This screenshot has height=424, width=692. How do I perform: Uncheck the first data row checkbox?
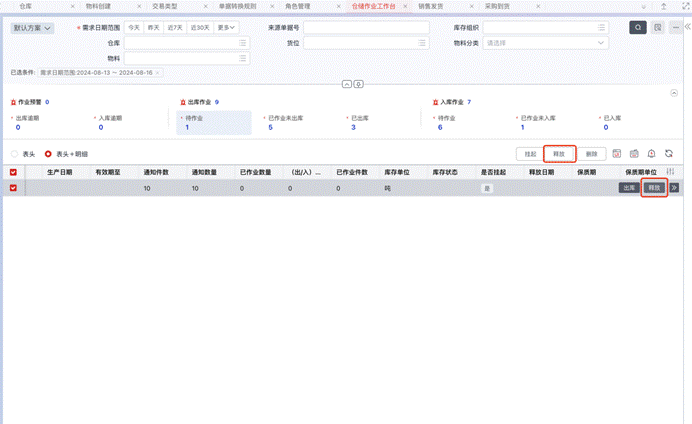click(13, 187)
